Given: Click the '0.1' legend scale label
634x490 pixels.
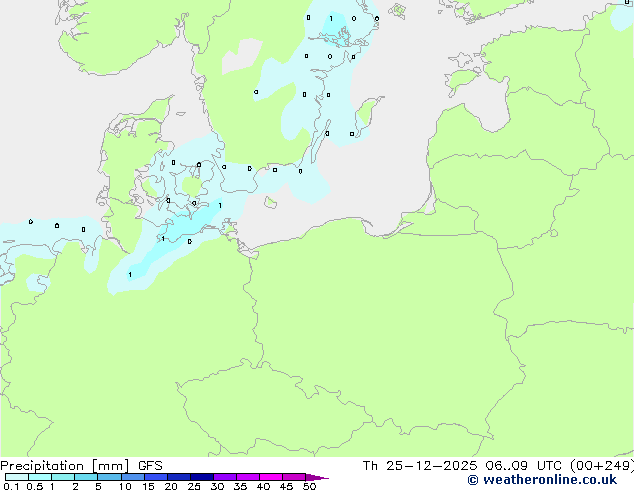Looking at the screenshot, I should [11, 486].
